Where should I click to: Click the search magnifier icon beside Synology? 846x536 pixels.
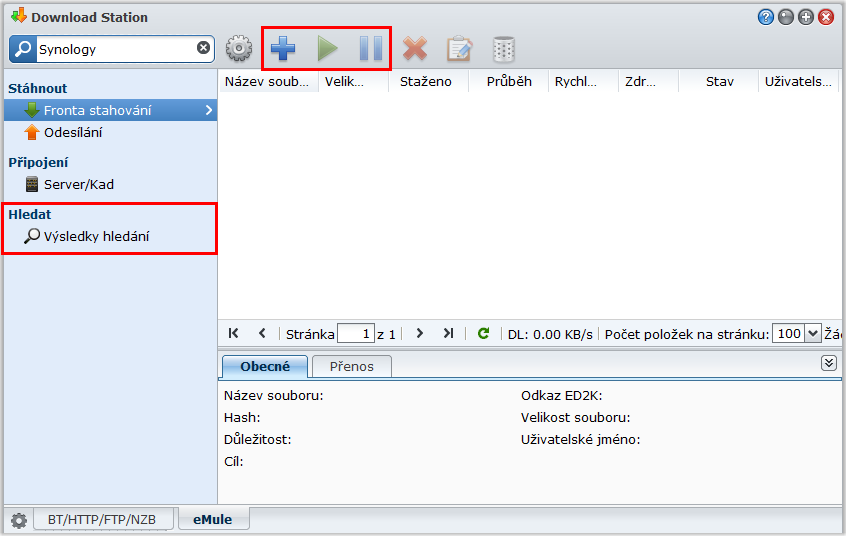(23, 49)
